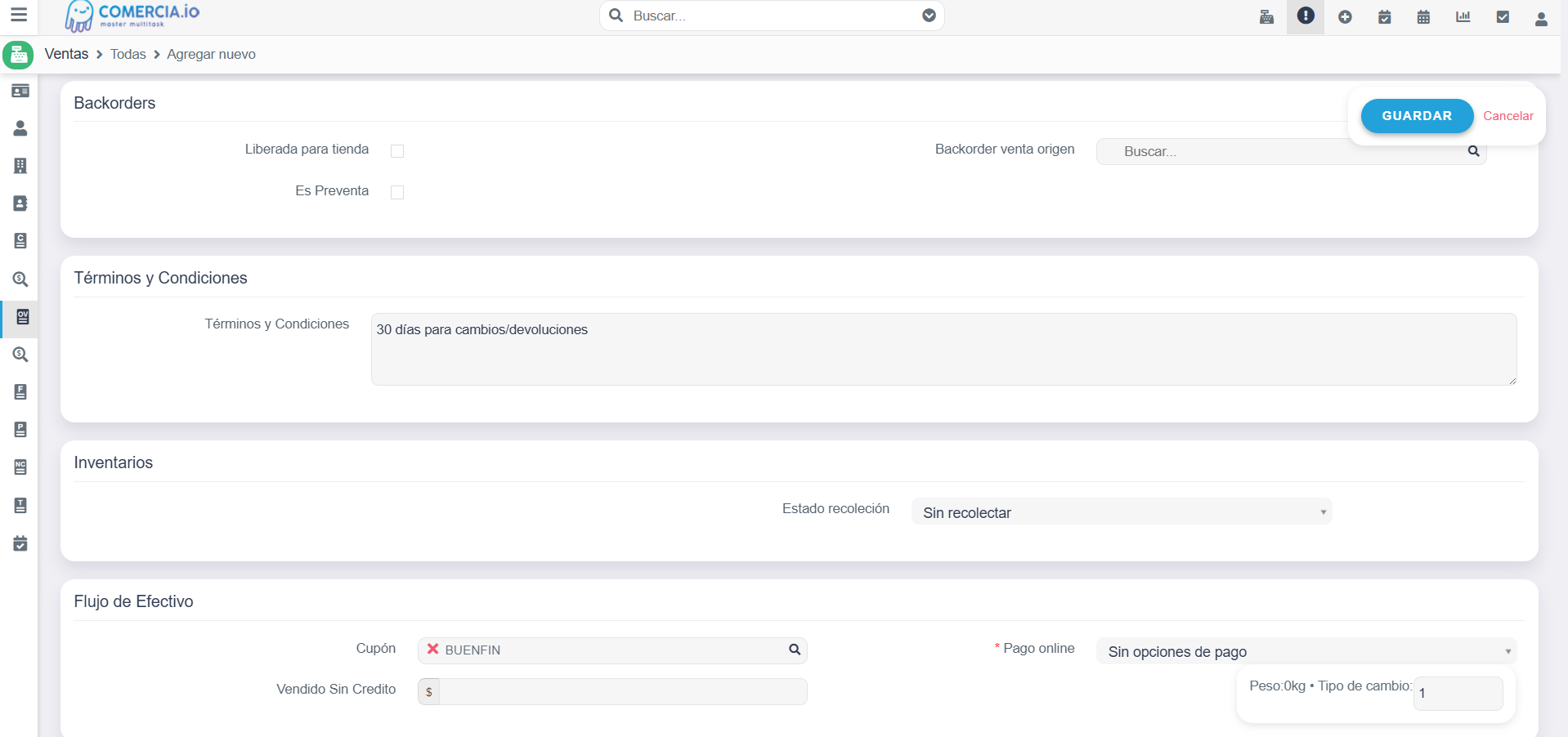Open the P document sidebar icon

[x=20, y=430]
